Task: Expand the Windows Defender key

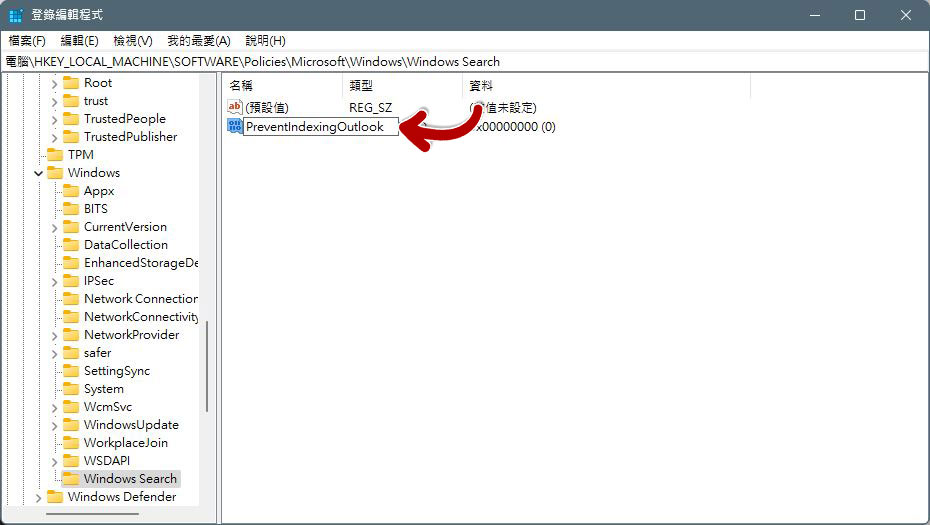Action: (38, 498)
